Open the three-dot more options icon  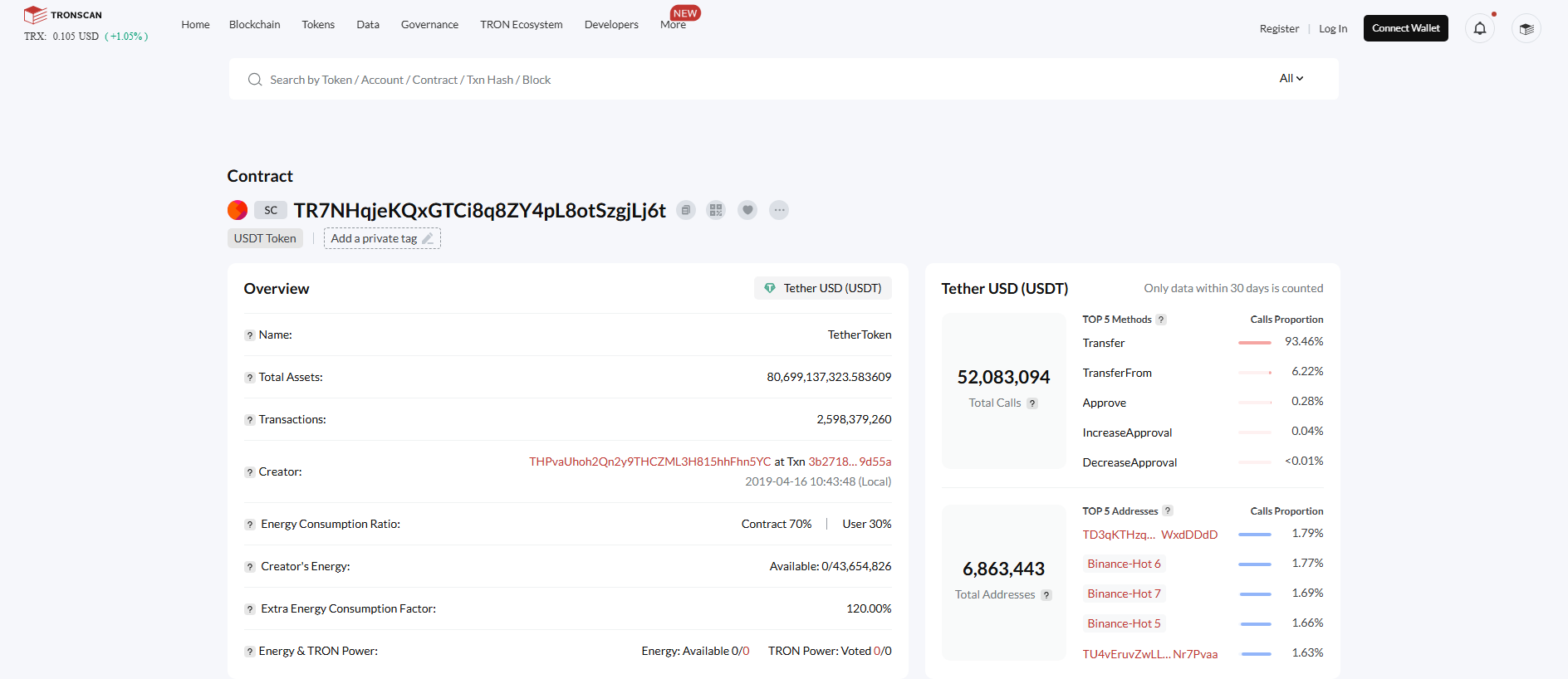(x=779, y=210)
